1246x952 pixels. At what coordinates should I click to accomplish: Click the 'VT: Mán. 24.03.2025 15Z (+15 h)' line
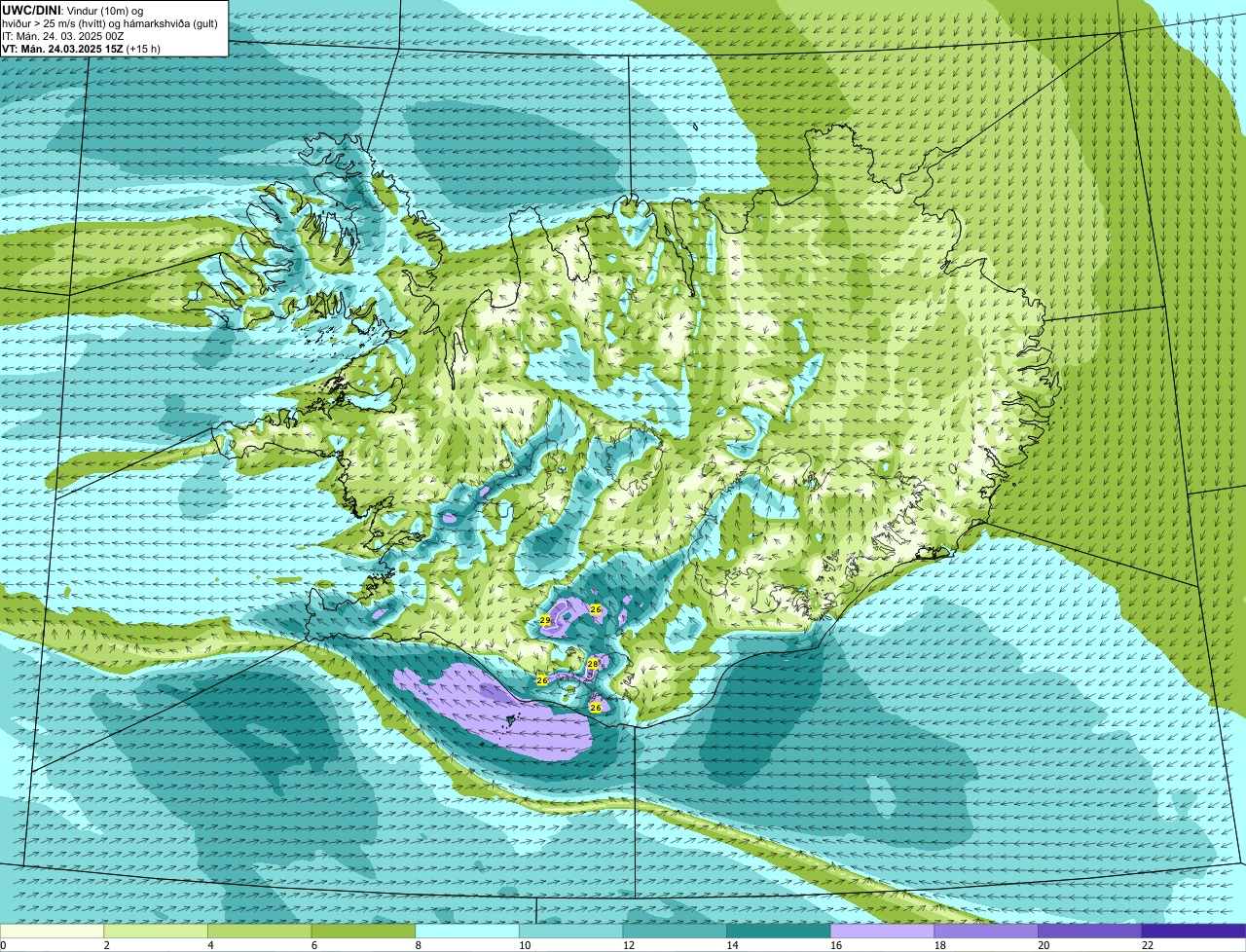coord(81,48)
